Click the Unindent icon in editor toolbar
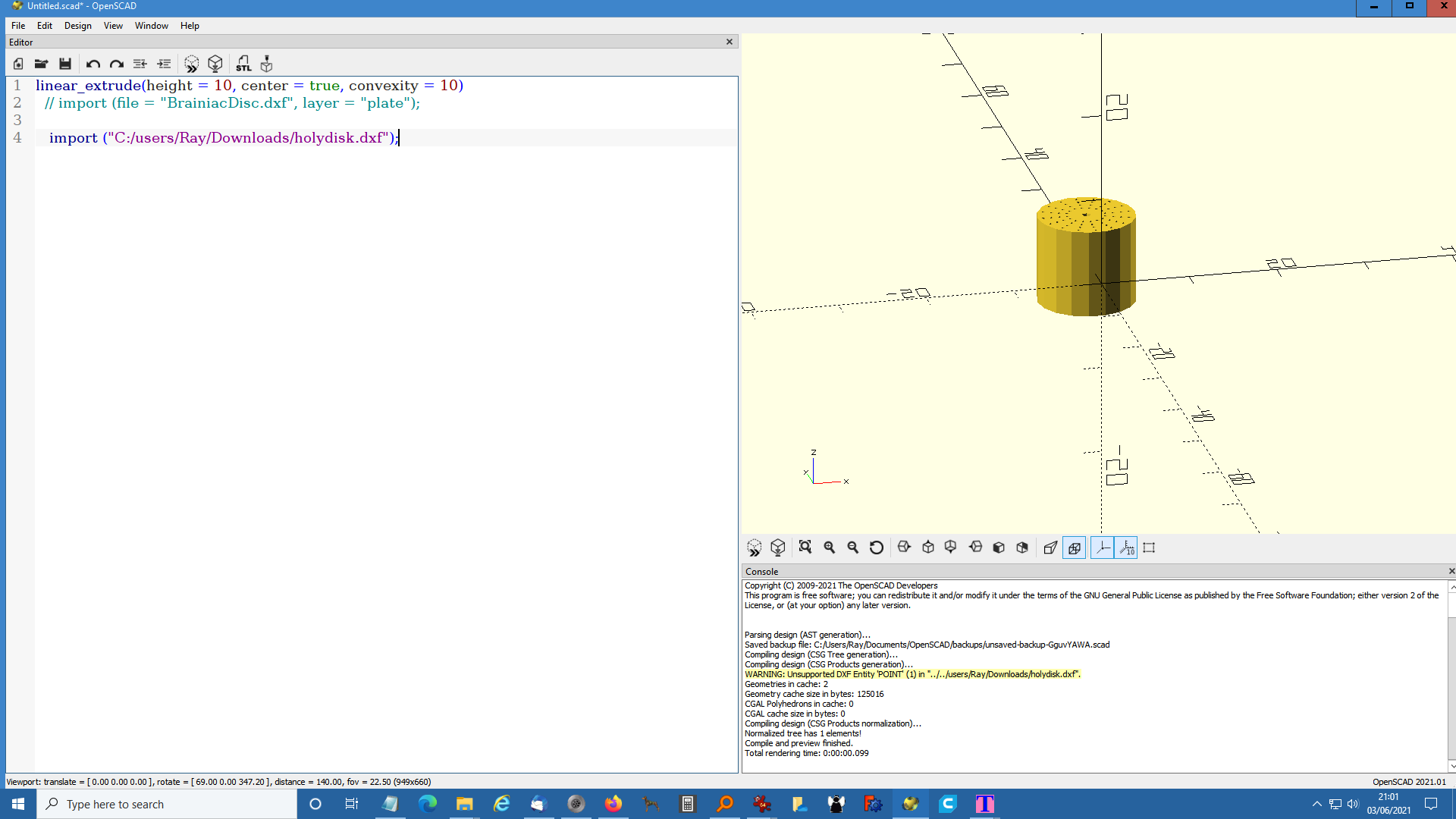Image resolution: width=1456 pixels, height=819 pixels. pyautogui.click(x=140, y=64)
